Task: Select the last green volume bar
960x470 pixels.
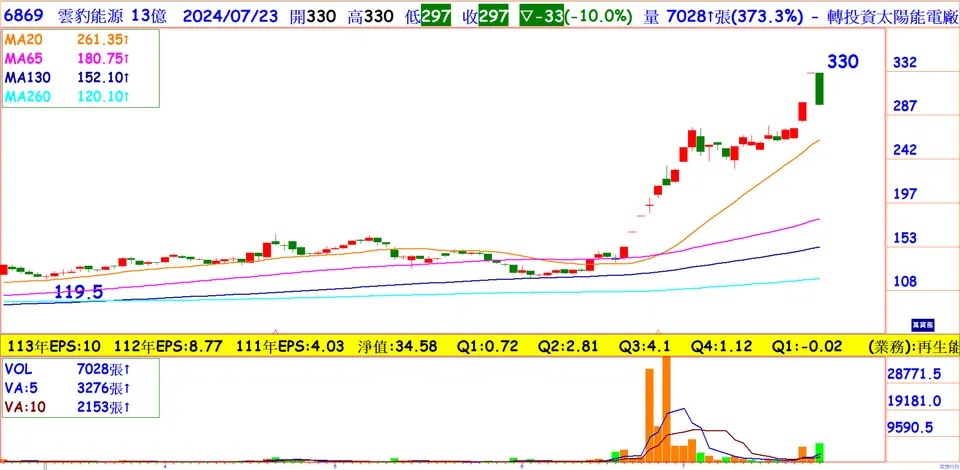Action: pos(819,452)
